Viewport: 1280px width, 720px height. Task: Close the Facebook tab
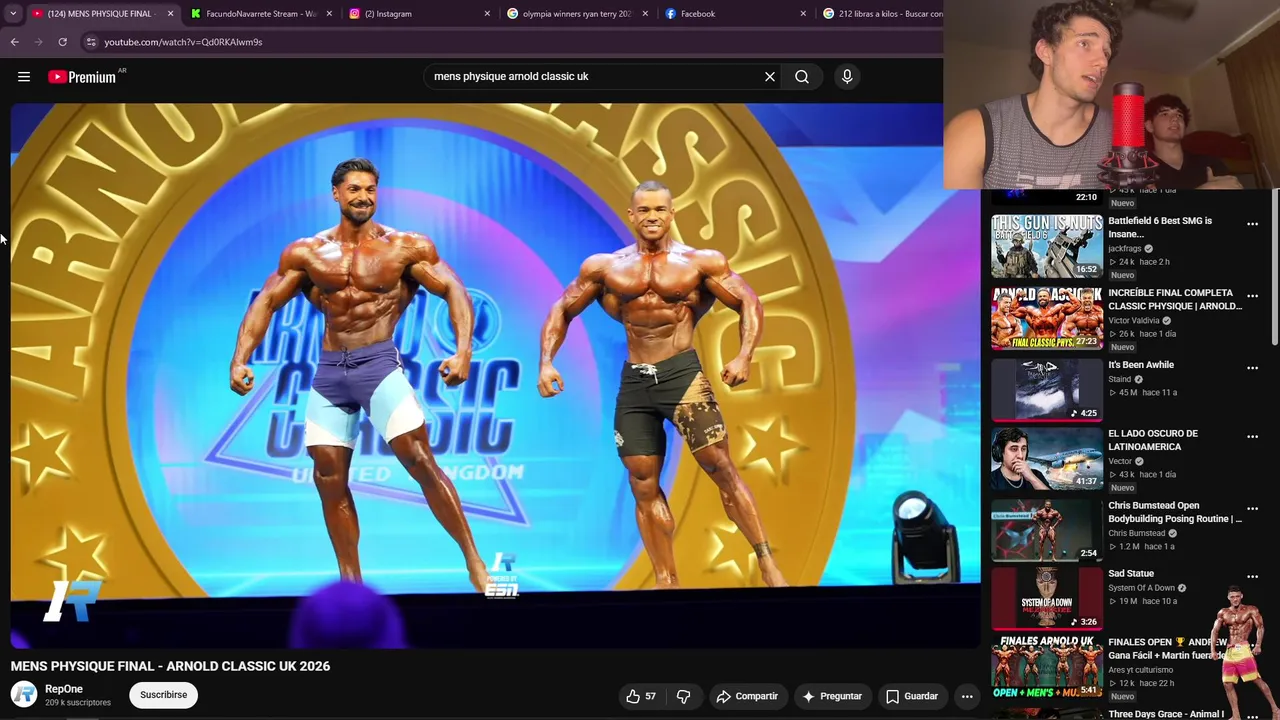click(x=803, y=14)
